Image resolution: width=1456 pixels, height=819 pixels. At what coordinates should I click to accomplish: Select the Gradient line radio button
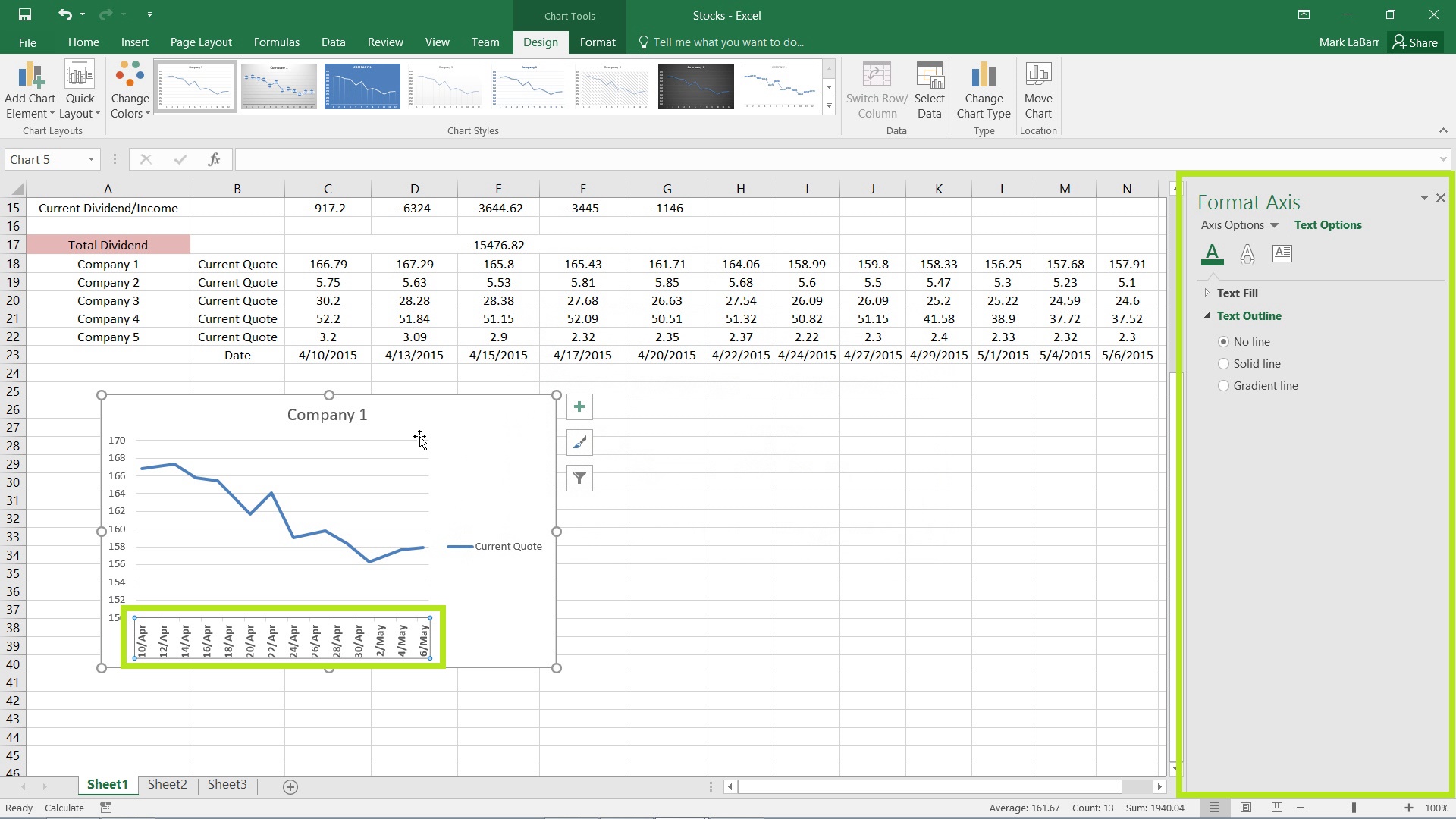1224,386
